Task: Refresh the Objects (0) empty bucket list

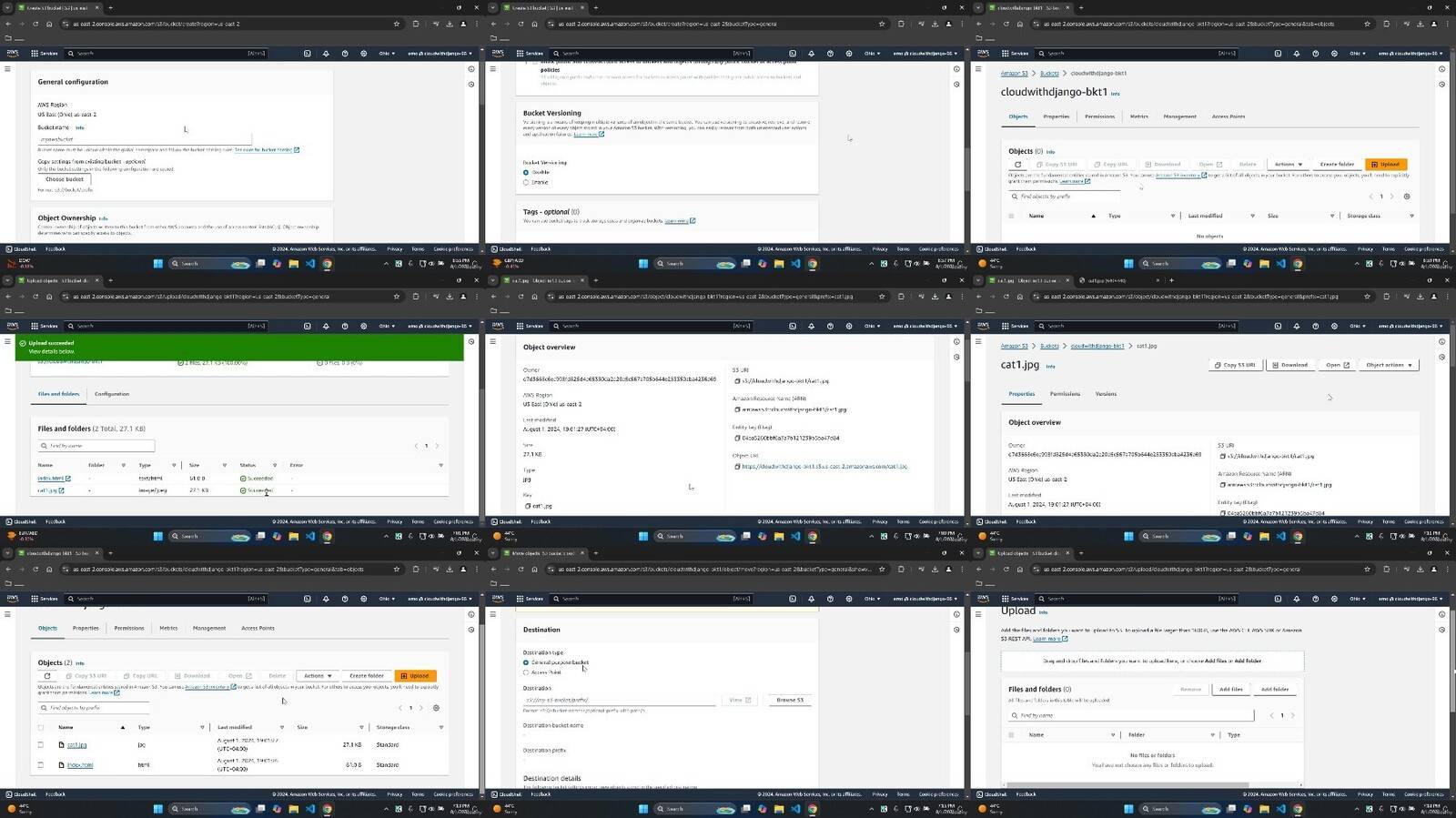Action: [x=1017, y=165]
